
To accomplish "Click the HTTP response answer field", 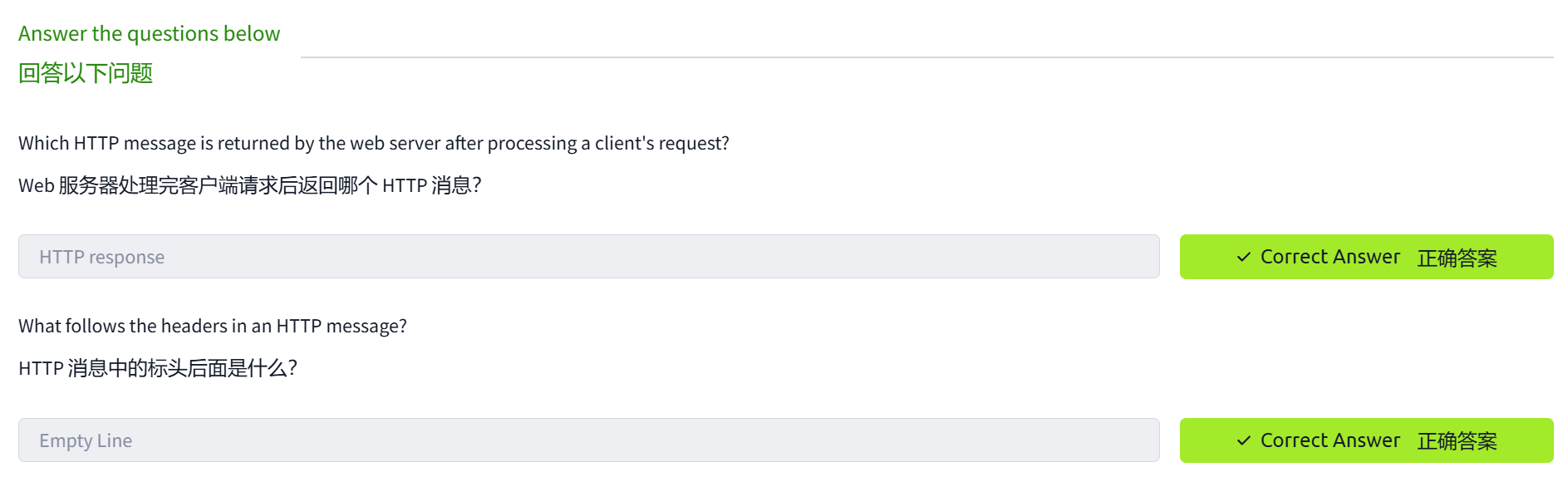I will coord(588,257).
